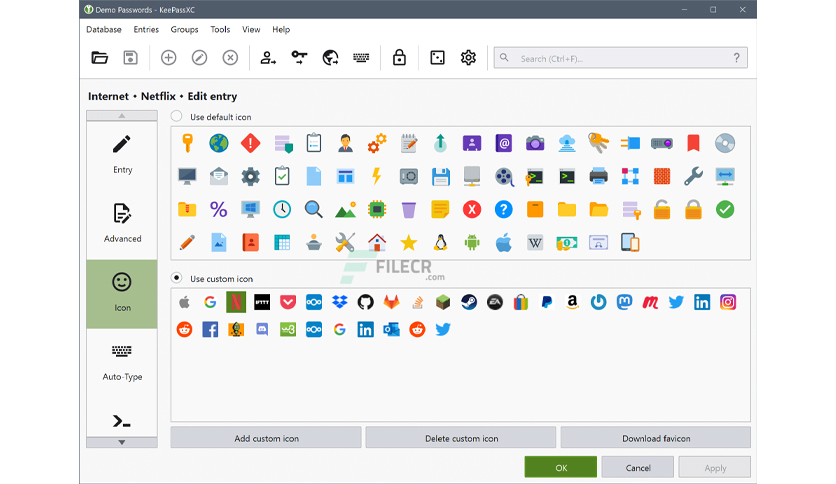Choose the Facebook custom icon

pyautogui.click(x=210, y=329)
